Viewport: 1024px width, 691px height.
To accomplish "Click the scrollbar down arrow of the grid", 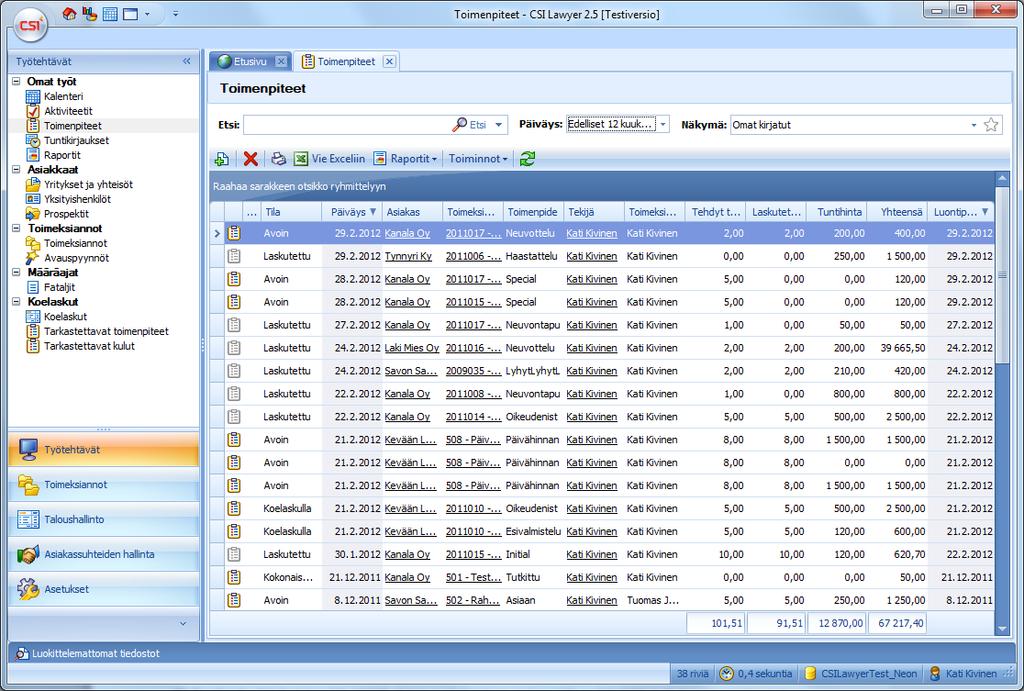I will tap(1002, 630).
